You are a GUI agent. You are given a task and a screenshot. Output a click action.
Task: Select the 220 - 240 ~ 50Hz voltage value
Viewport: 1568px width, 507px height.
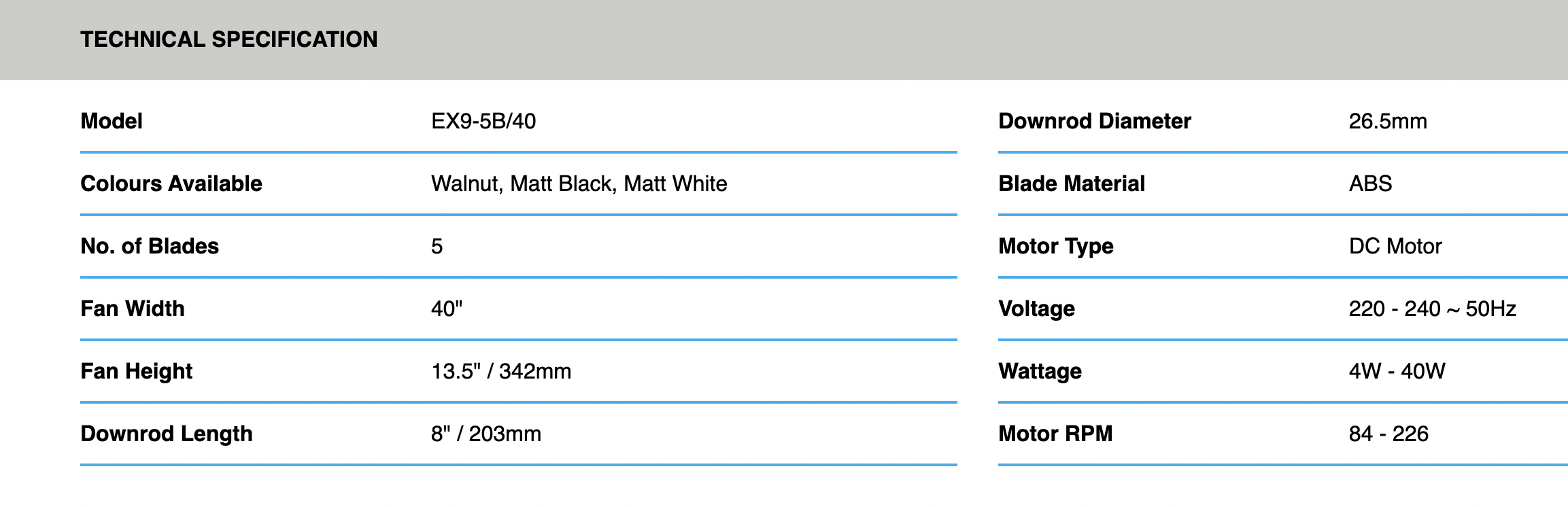(1433, 309)
